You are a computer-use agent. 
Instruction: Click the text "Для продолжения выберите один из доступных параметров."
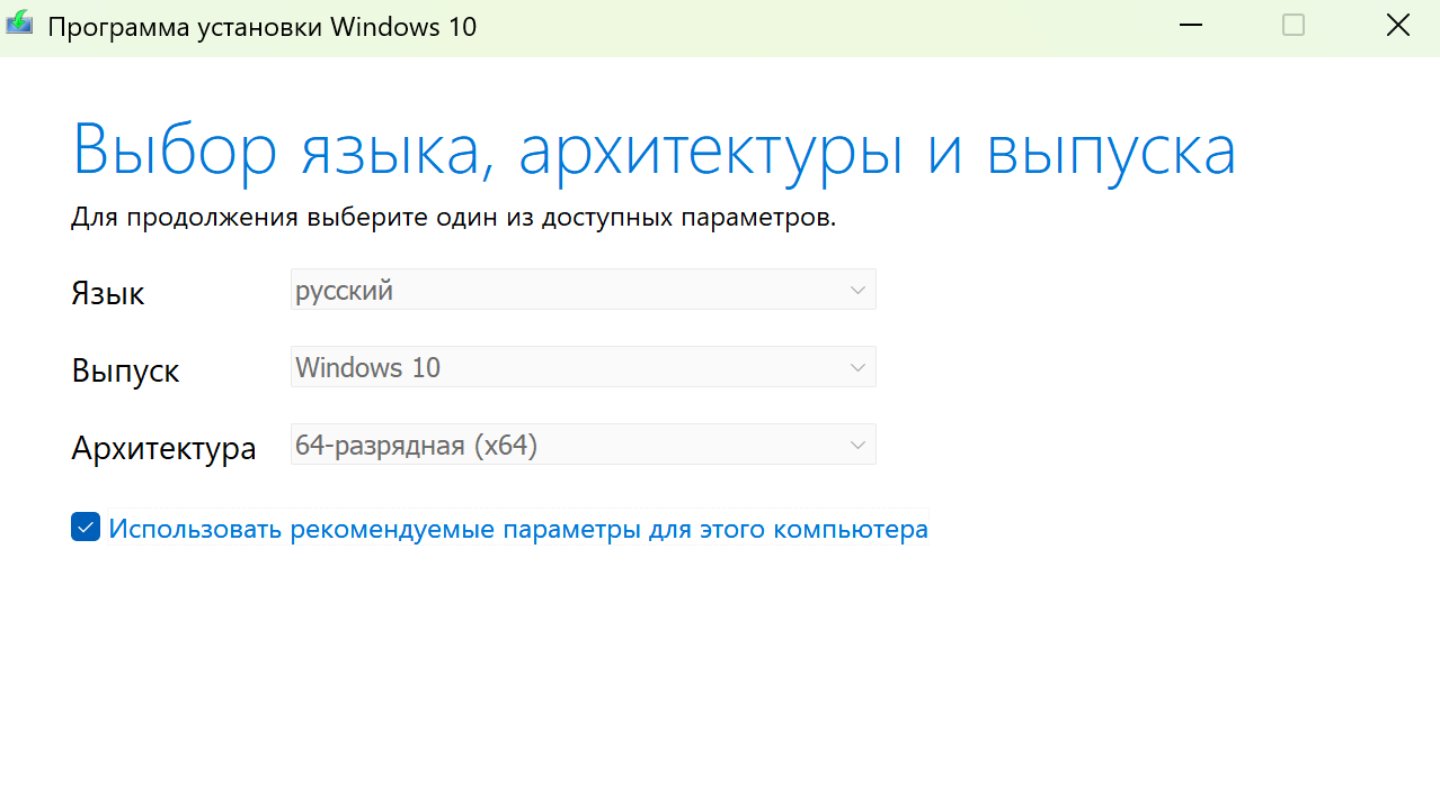[453, 218]
